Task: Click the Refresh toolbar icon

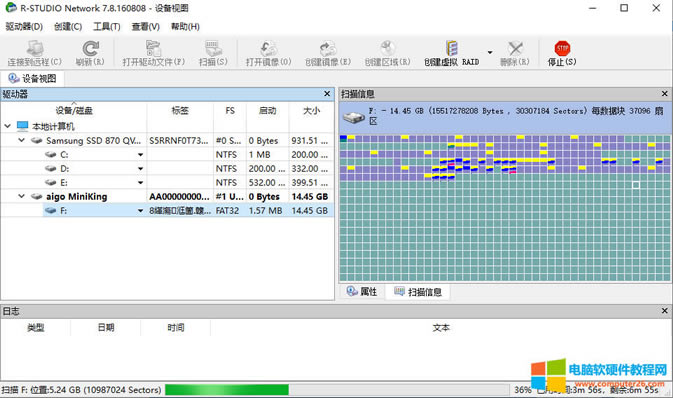Action: click(x=90, y=48)
